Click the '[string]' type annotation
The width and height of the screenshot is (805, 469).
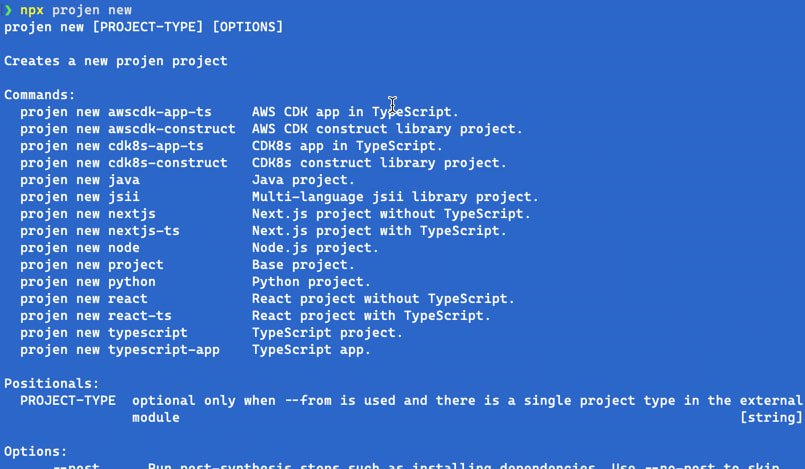point(771,418)
